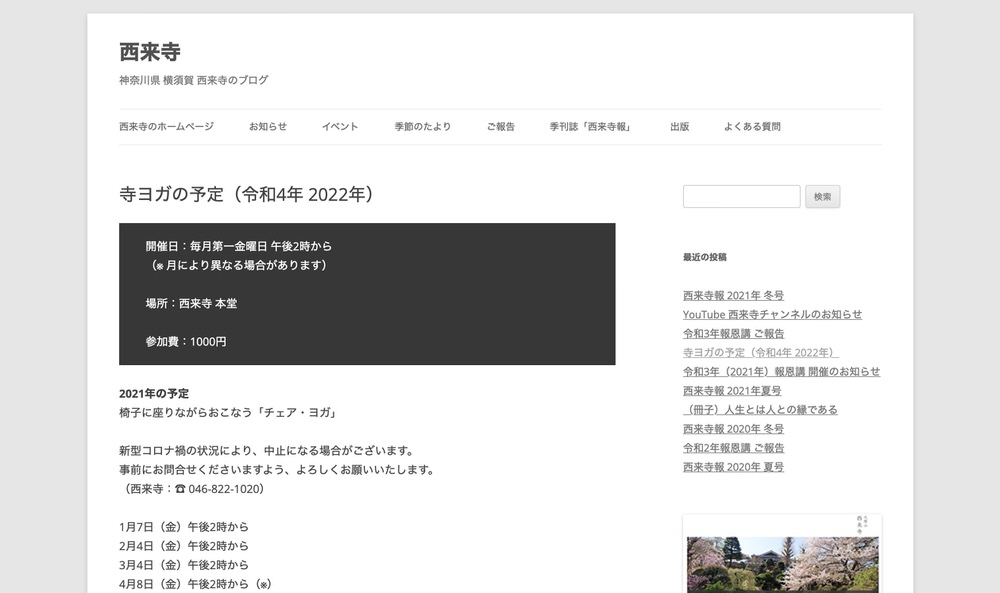This screenshot has width=1000, height=593.
Task: Open the 出版 menu item
Action: [x=680, y=127]
